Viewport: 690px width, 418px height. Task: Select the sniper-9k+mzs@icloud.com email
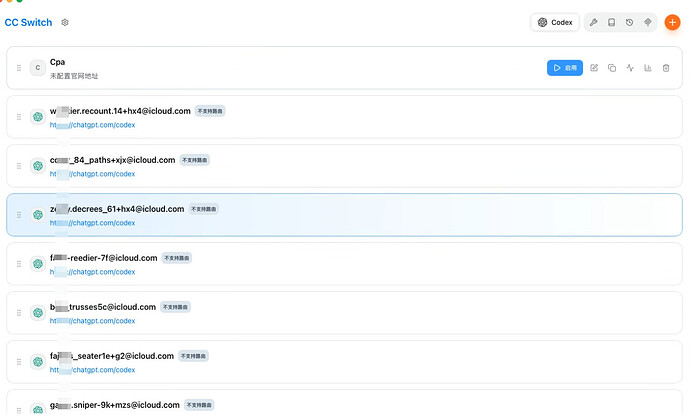point(115,405)
